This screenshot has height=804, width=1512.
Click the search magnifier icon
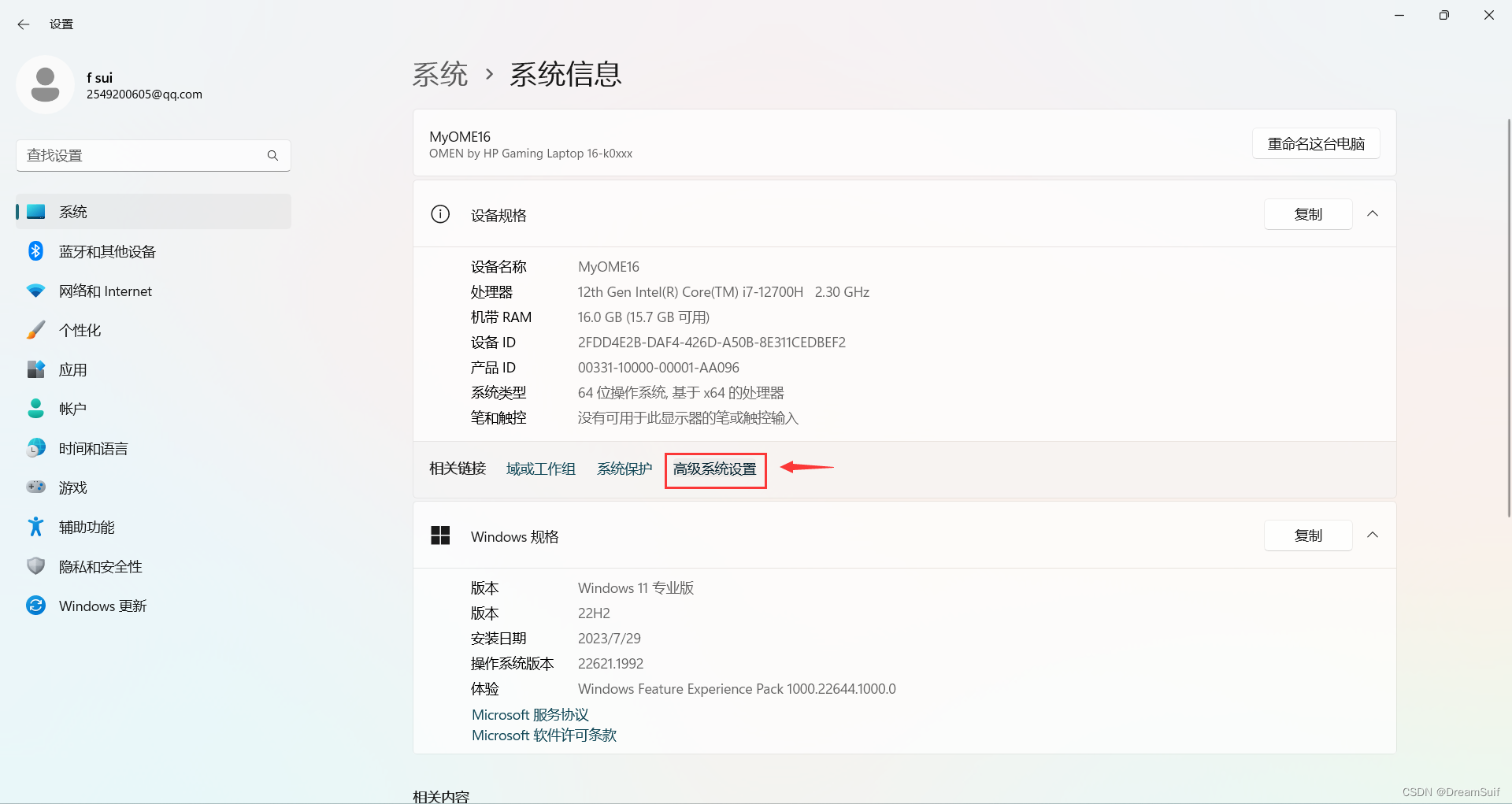click(272, 156)
